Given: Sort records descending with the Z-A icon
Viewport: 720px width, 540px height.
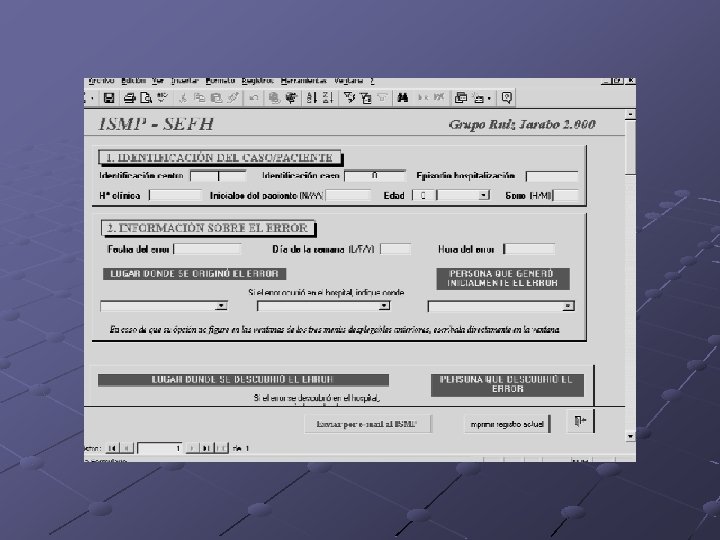Looking at the screenshot, I should coord(328,98).
